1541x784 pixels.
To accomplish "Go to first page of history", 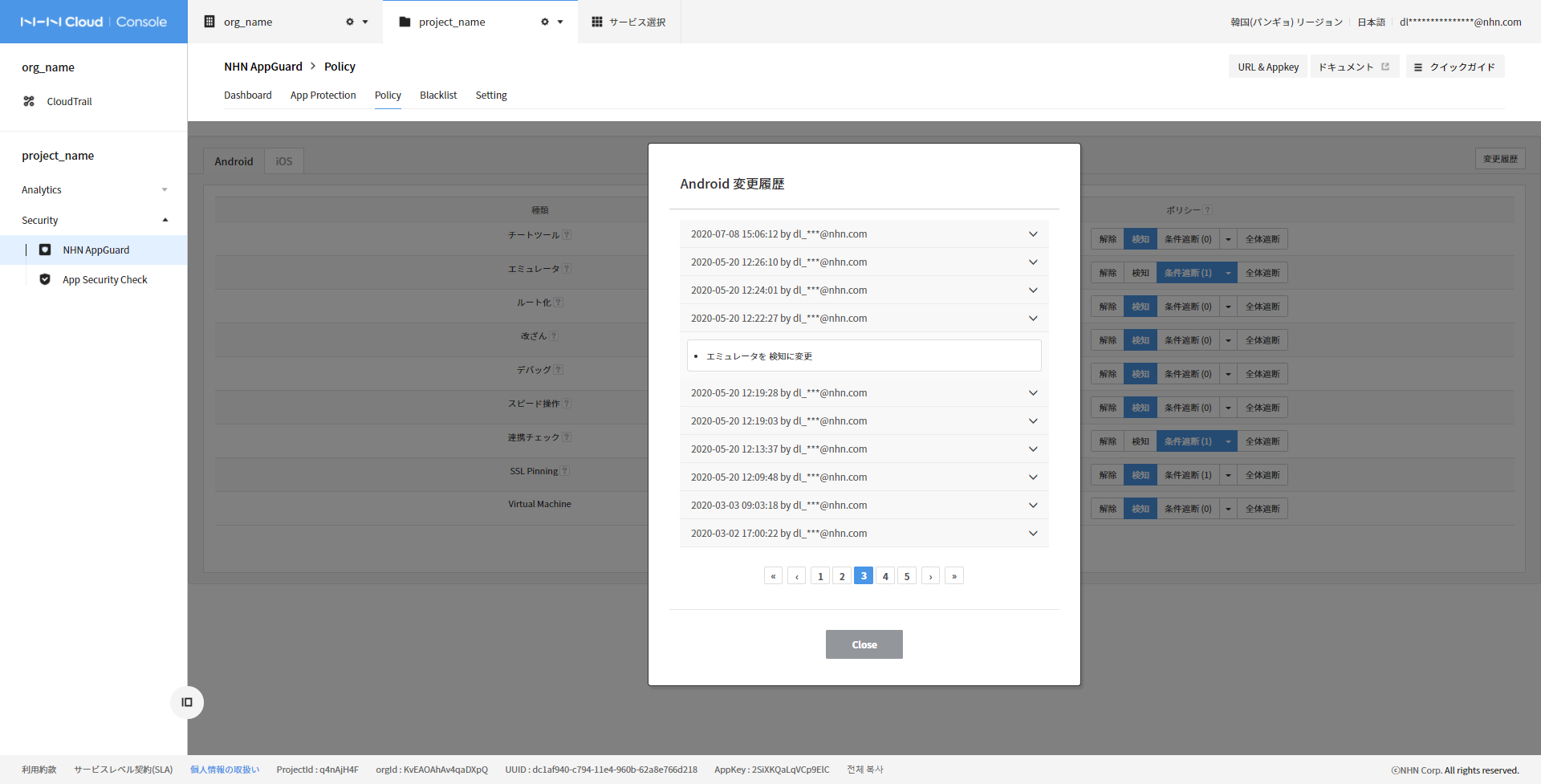I will [773, 576].
